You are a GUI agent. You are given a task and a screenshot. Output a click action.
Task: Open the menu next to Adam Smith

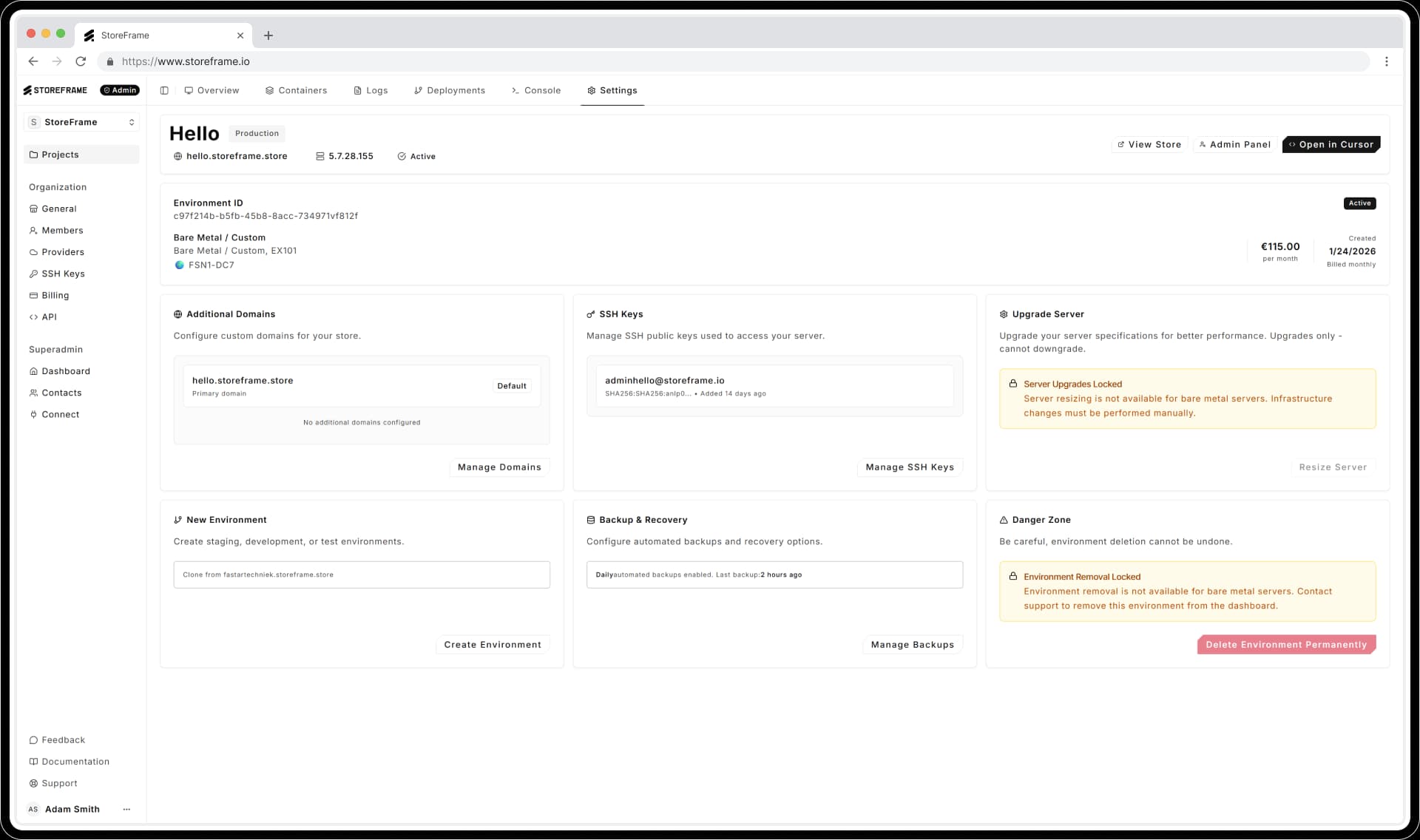pyautogui.click(x=126, y=809)
